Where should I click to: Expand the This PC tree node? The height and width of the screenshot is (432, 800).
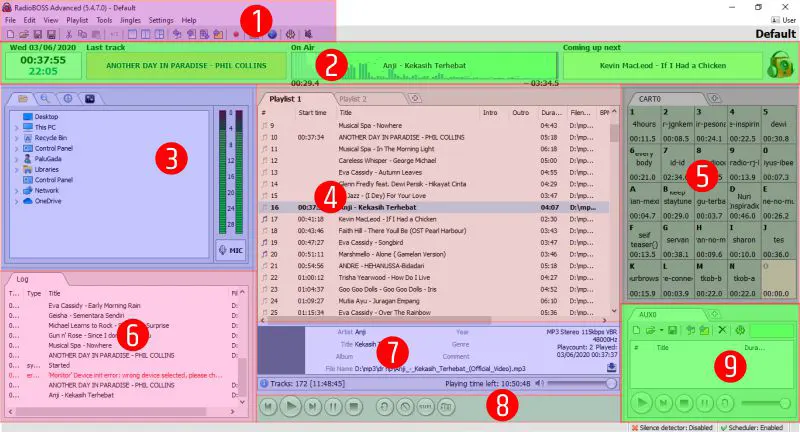(x=15, y=128)
